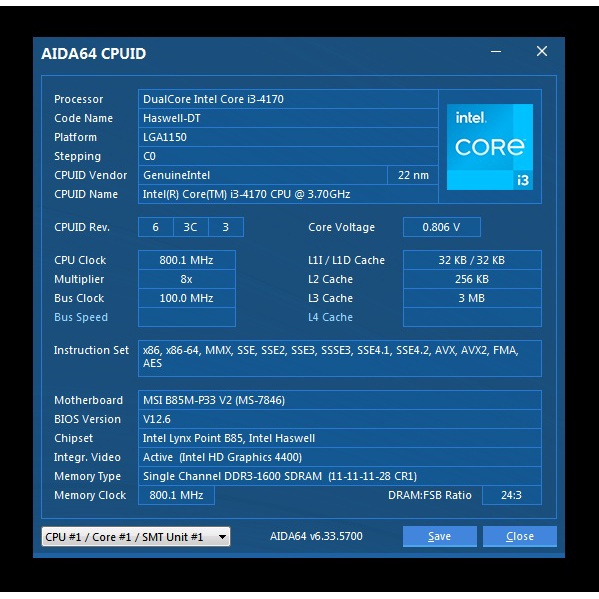The height and width of the screenshot is (599, 599).
Task: Select the Processor value DualCore Intel Core i3-4170
Action: point(288,99)
